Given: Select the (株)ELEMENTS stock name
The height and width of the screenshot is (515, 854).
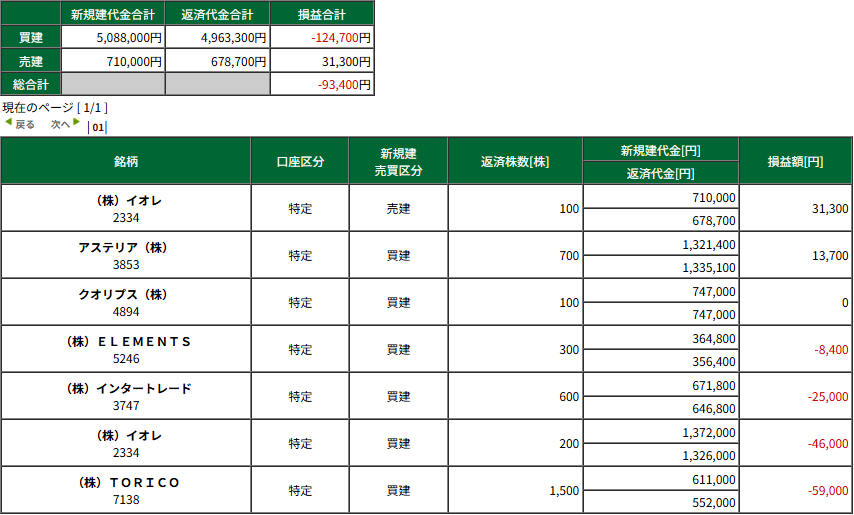Looking at the screenshot, I should point(126,341).
